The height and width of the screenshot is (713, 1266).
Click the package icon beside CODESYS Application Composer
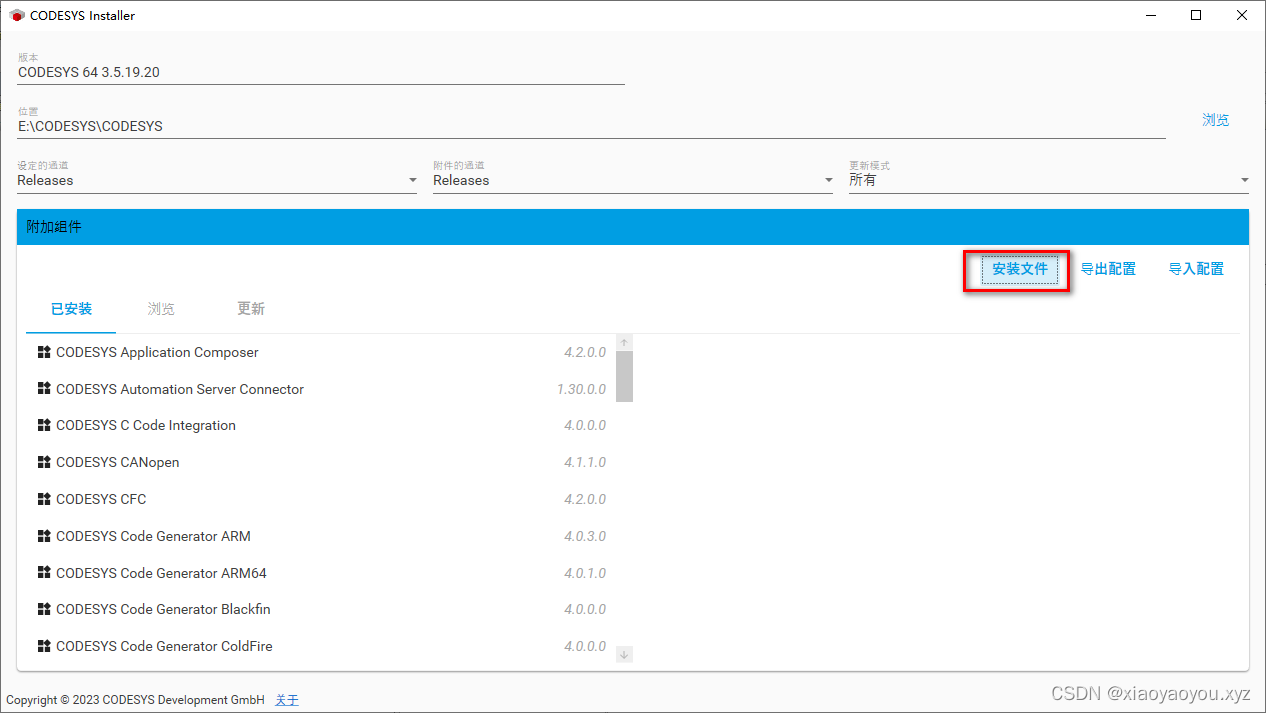click(x=44, y=352)
